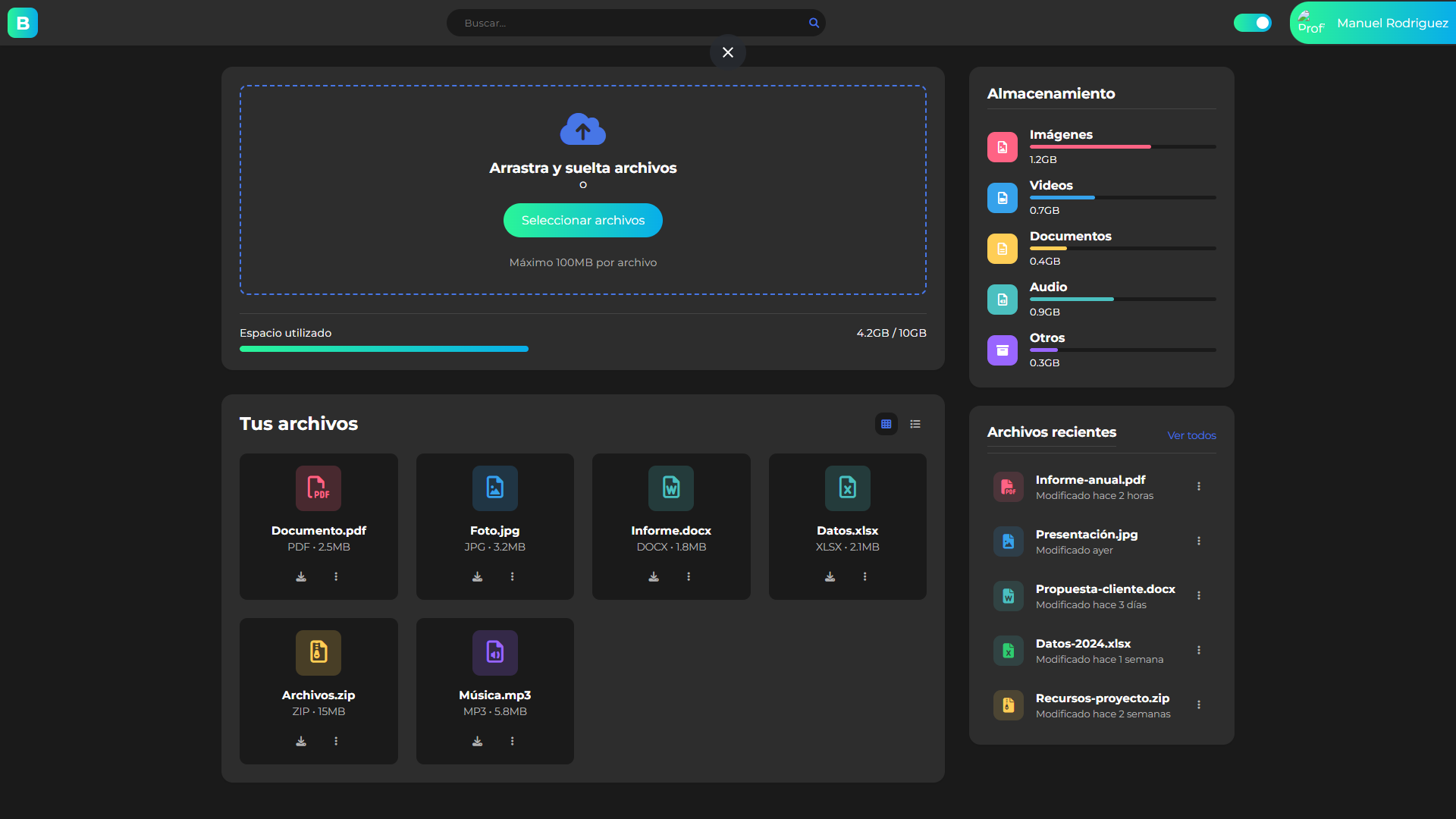This screenshot has height=819, width=1456.
Task: Open the B logo in the top bar
Action: click(23, 23)
